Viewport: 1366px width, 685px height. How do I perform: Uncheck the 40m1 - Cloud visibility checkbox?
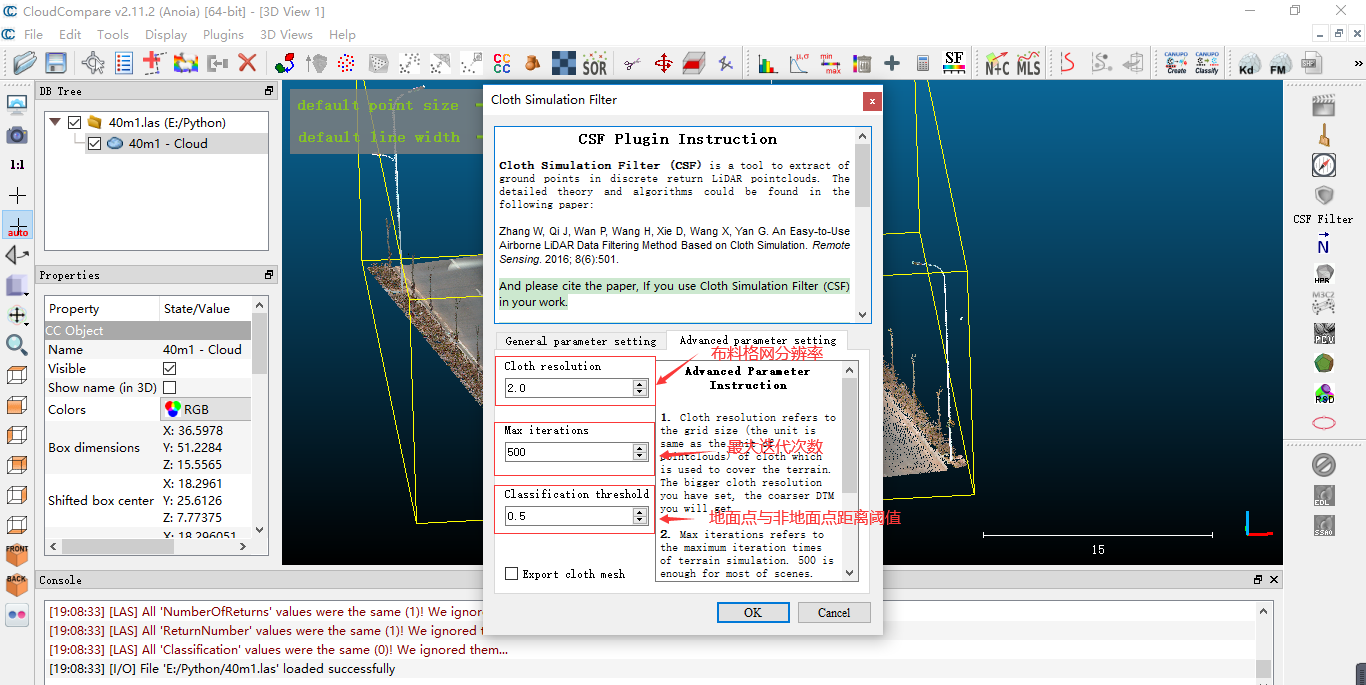point(93,141)
